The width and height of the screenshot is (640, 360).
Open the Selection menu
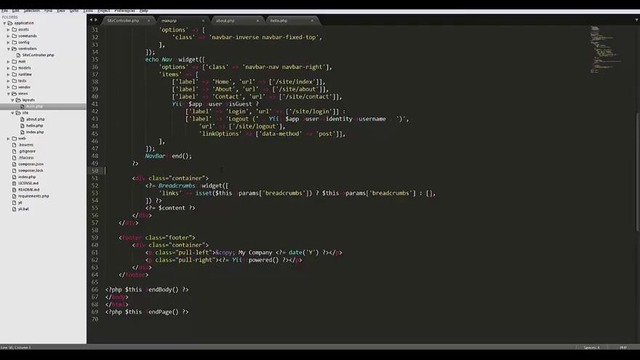click(31, 11)
